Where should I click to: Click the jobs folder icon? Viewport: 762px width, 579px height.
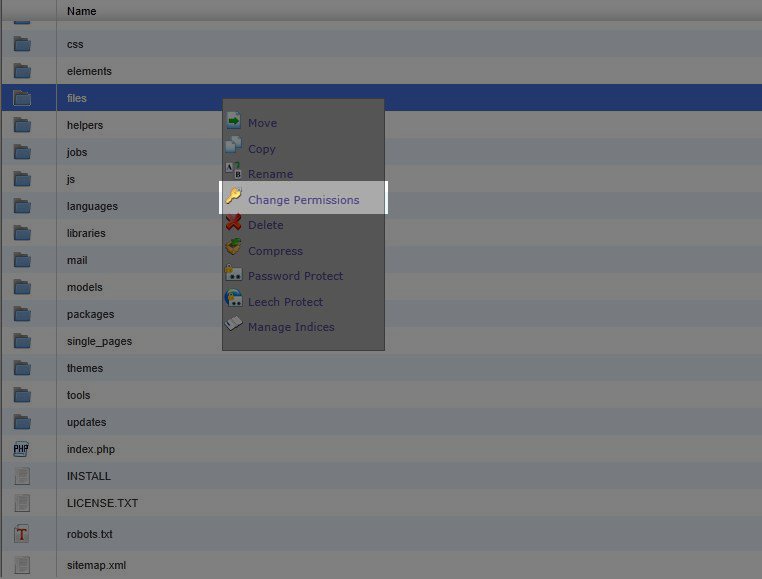click(22, 152)
